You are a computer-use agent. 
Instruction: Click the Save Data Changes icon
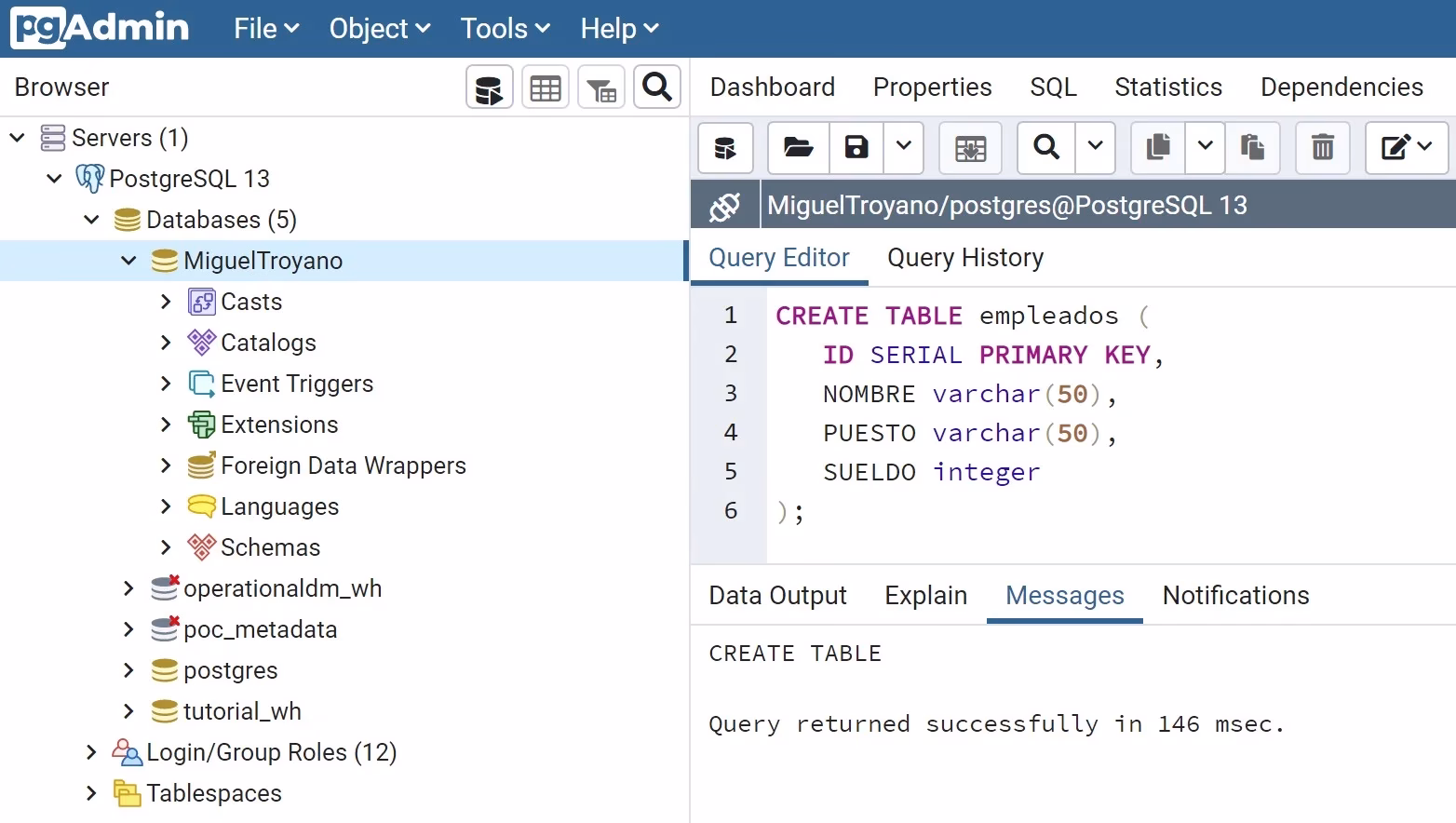[x=970, y=148]
